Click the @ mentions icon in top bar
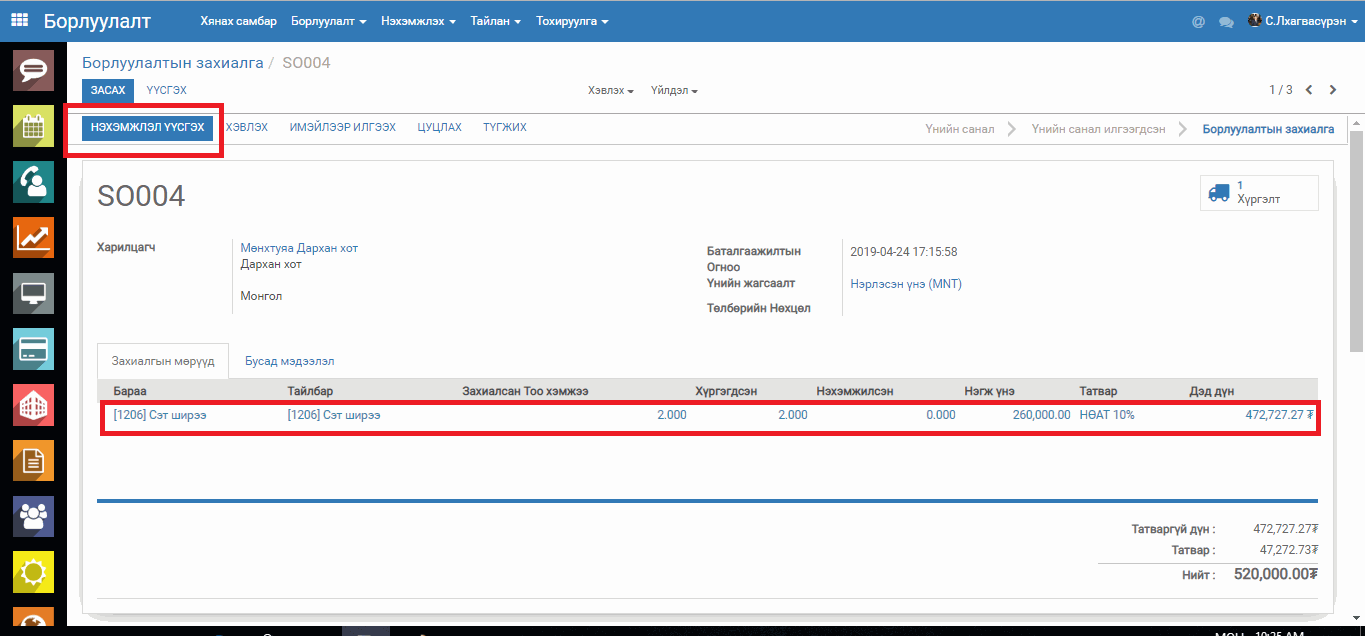The image size is (1365, 636). (x=1198, y=21)
